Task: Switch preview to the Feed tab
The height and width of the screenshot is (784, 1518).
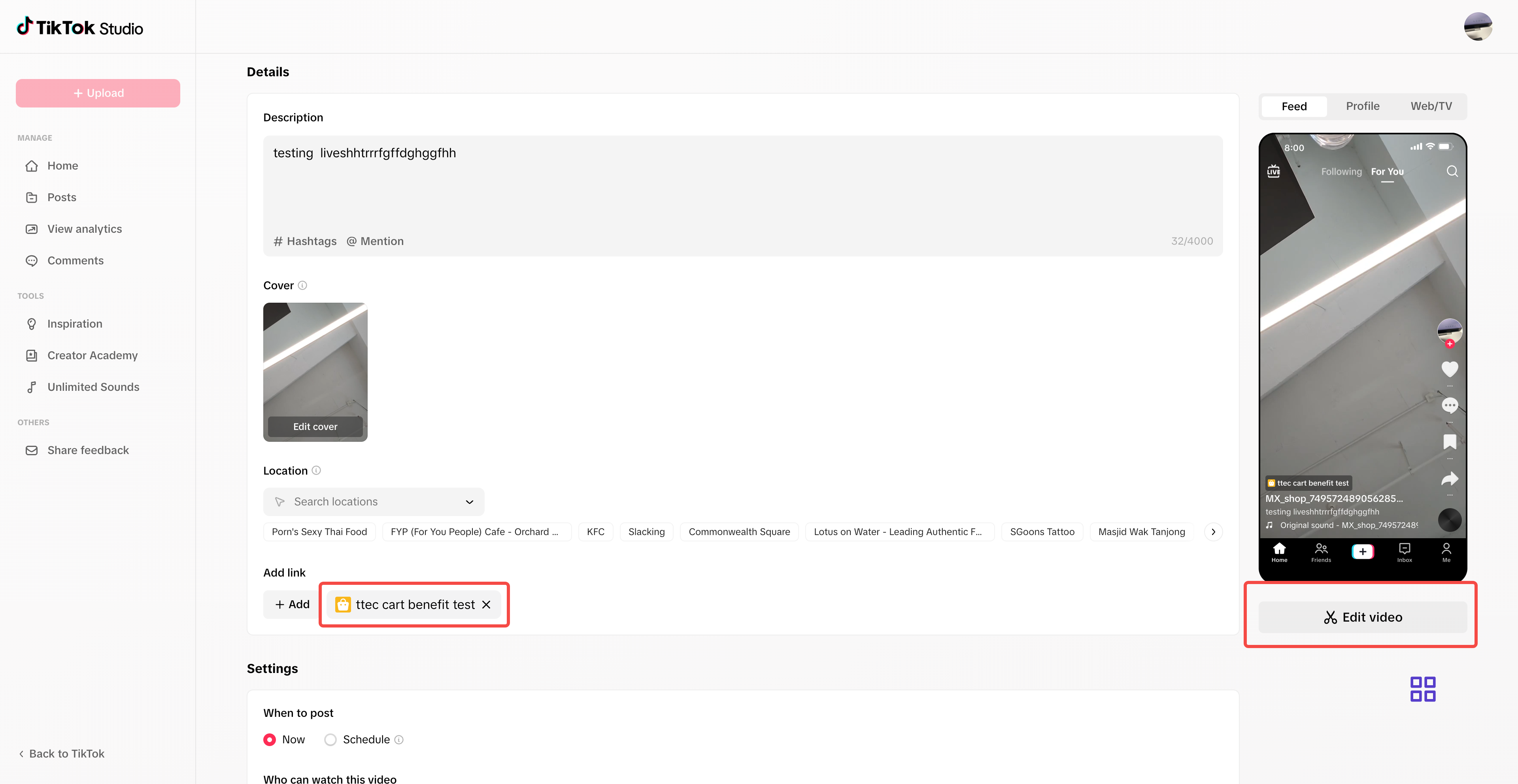Action: tap(1294, 106)
